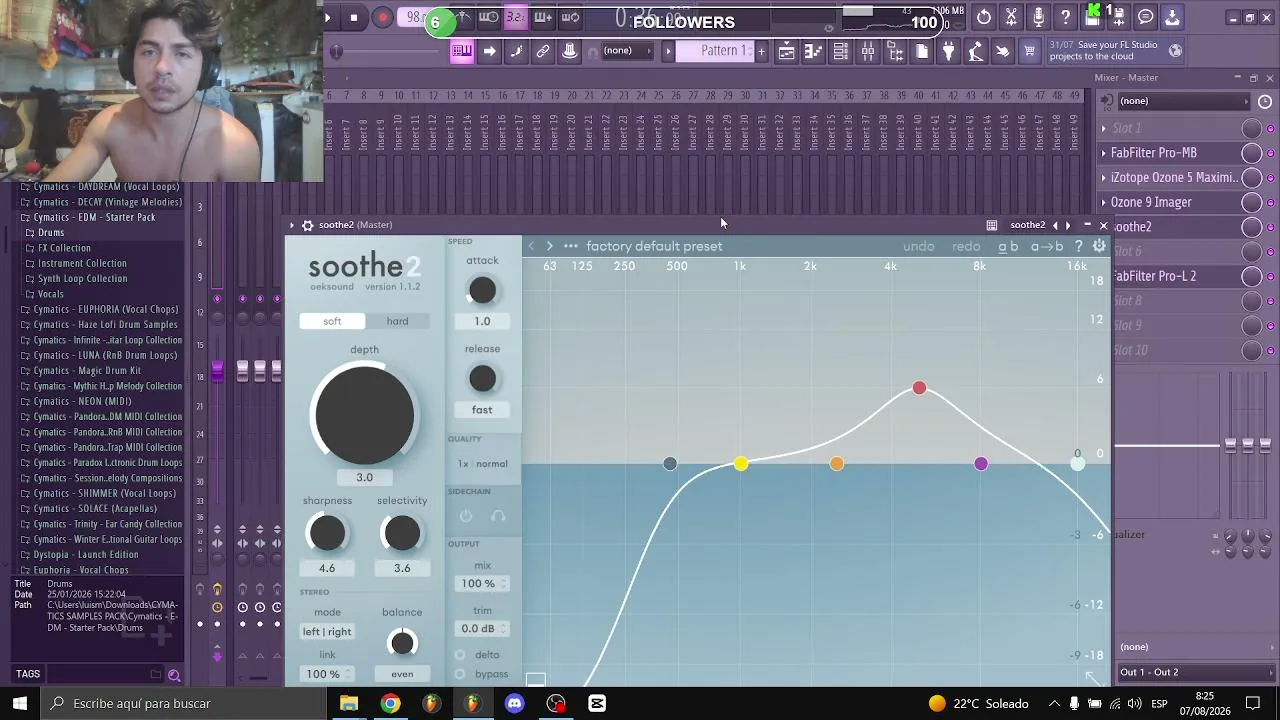
Task: Open the help question mark icon
Action: [1065, 17]
